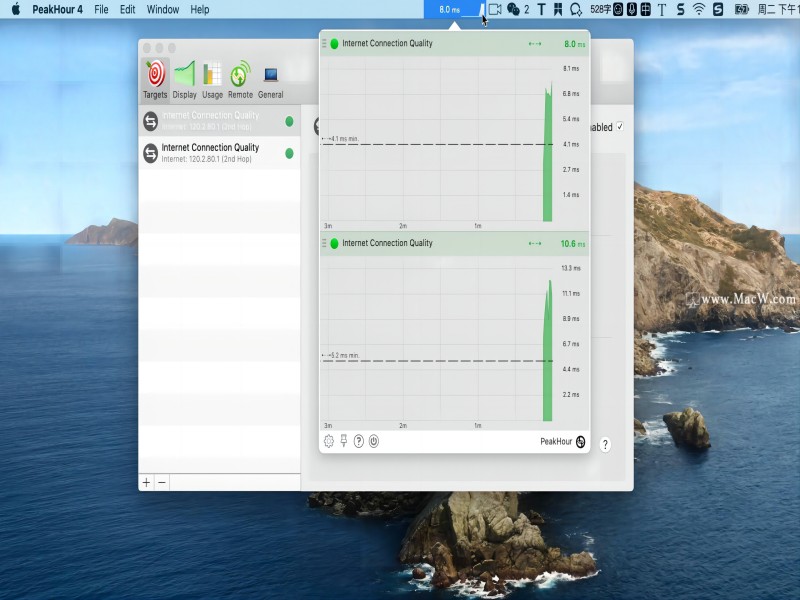Click the drag handle of the 10.6 ms panel

click(x=324, y=243)
